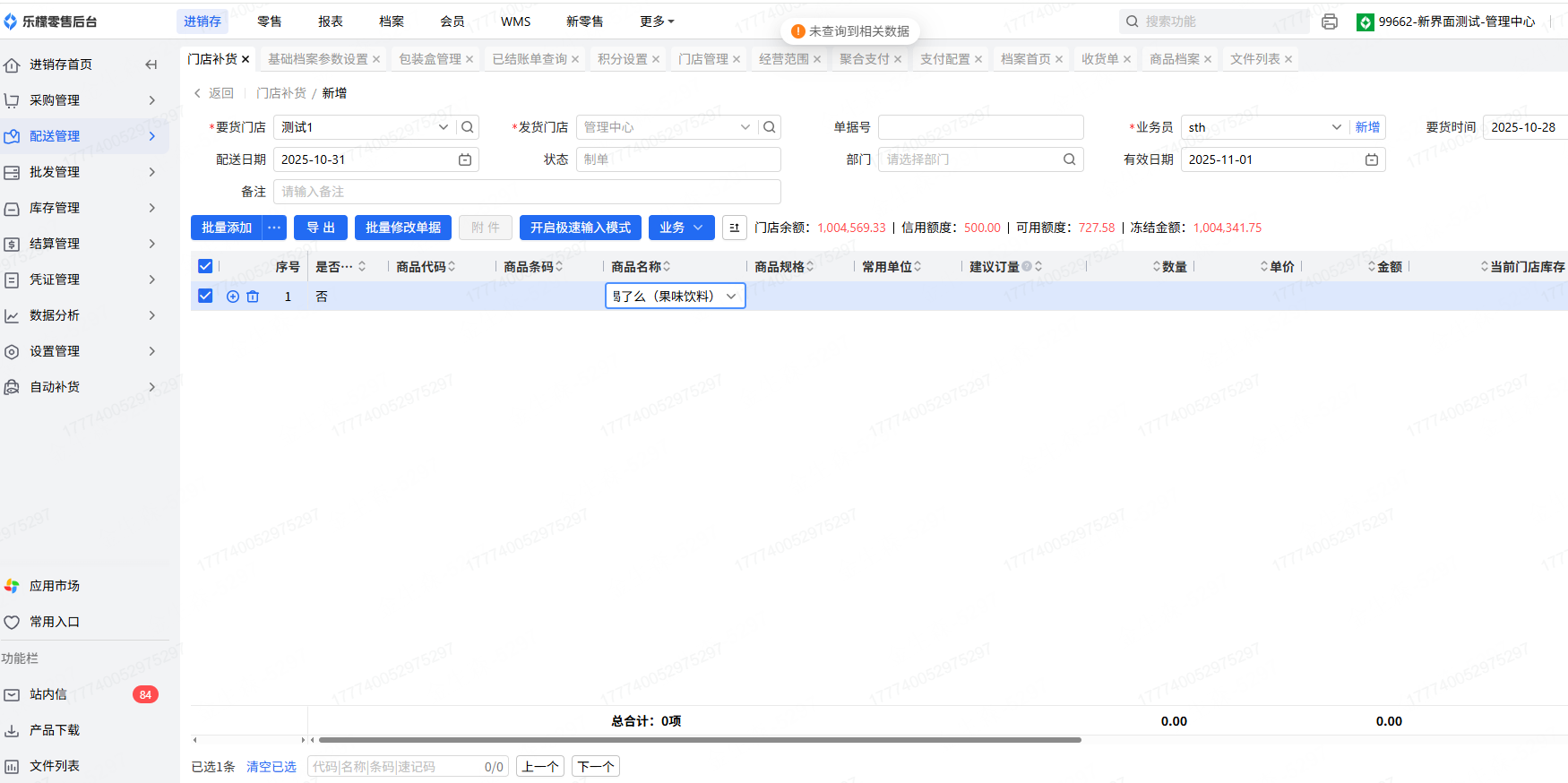This screenshot has height=783, width=1568.
Task: Uncheck the checkbox for row 1
Action: click(x=205, y=296)
